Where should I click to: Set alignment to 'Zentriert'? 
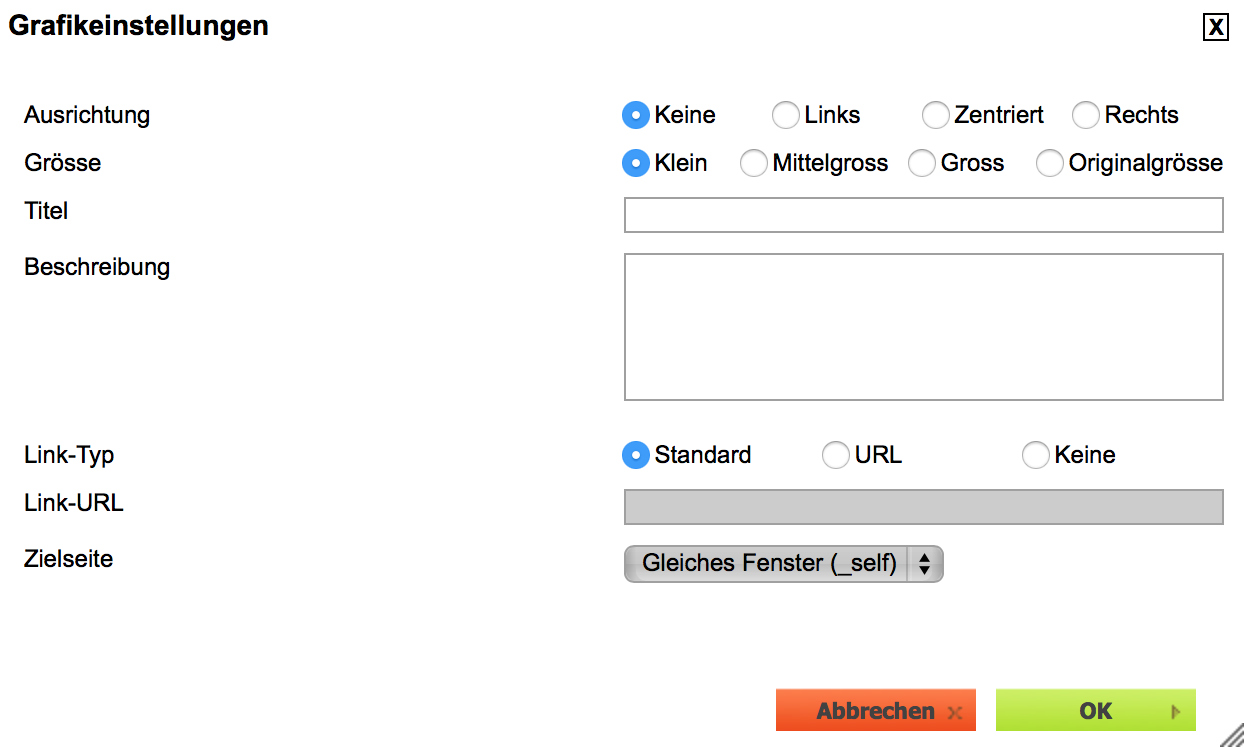tap(936, 115)
